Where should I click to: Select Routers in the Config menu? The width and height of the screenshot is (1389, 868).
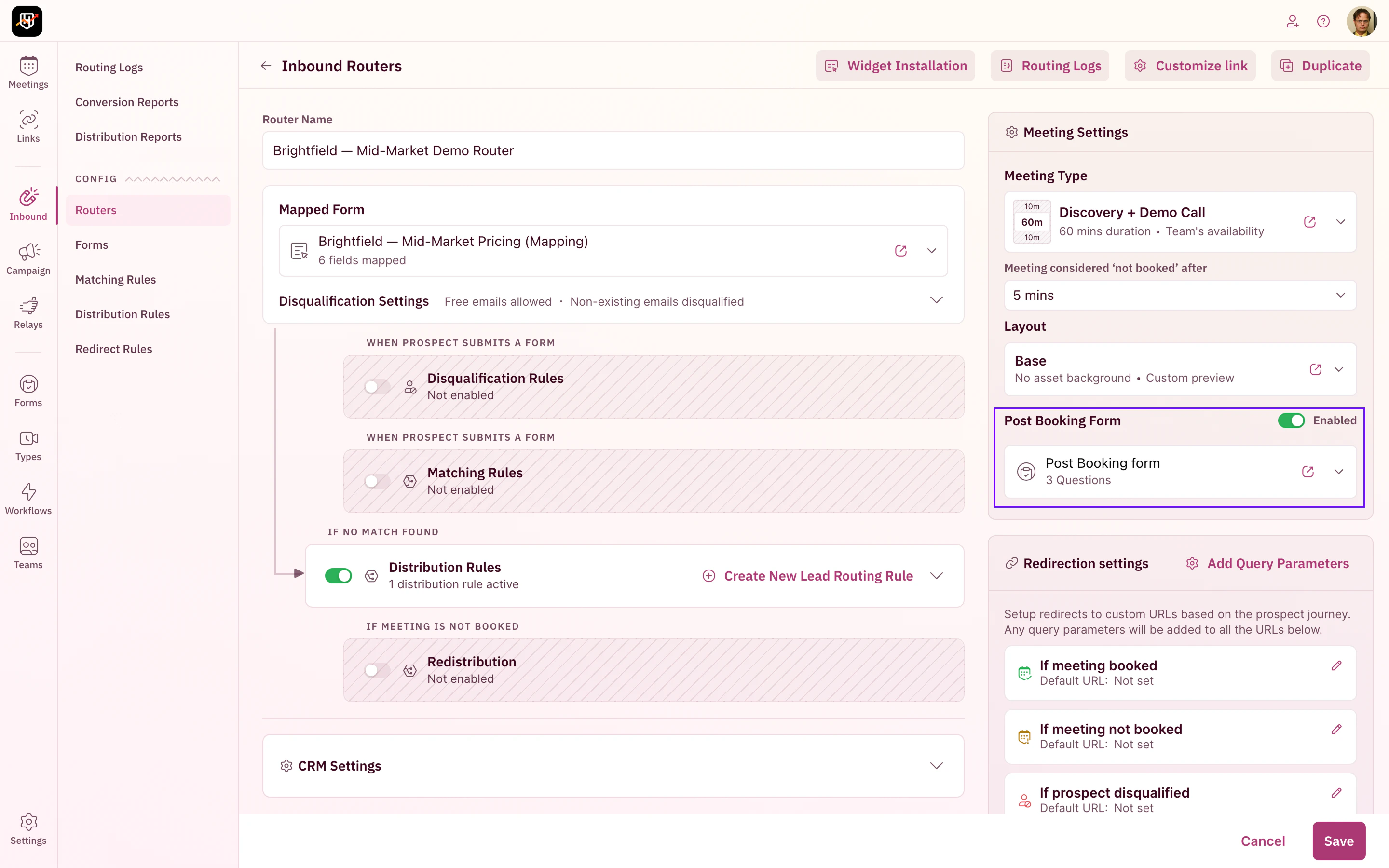pos(148,210)
